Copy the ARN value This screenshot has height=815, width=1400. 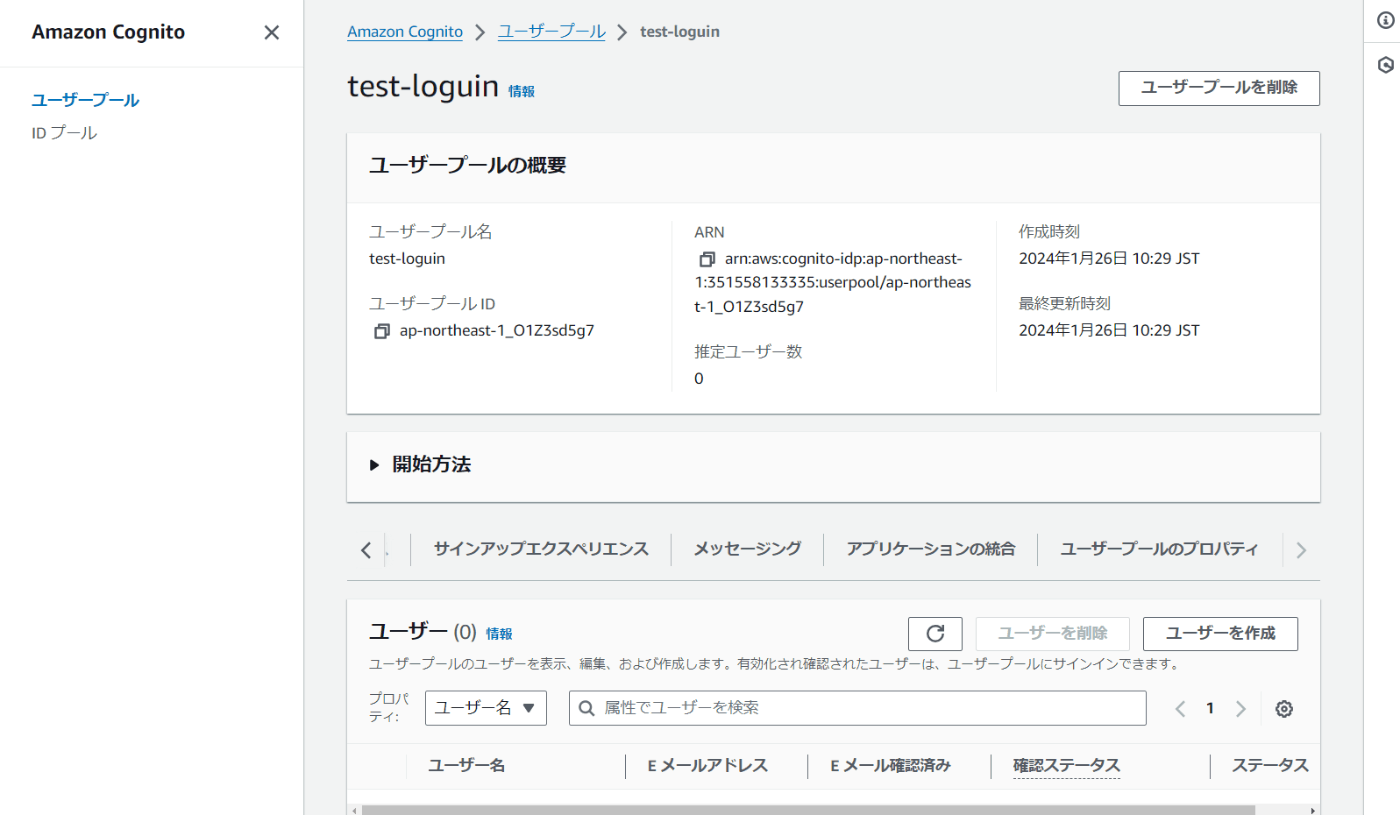point(707,259)
